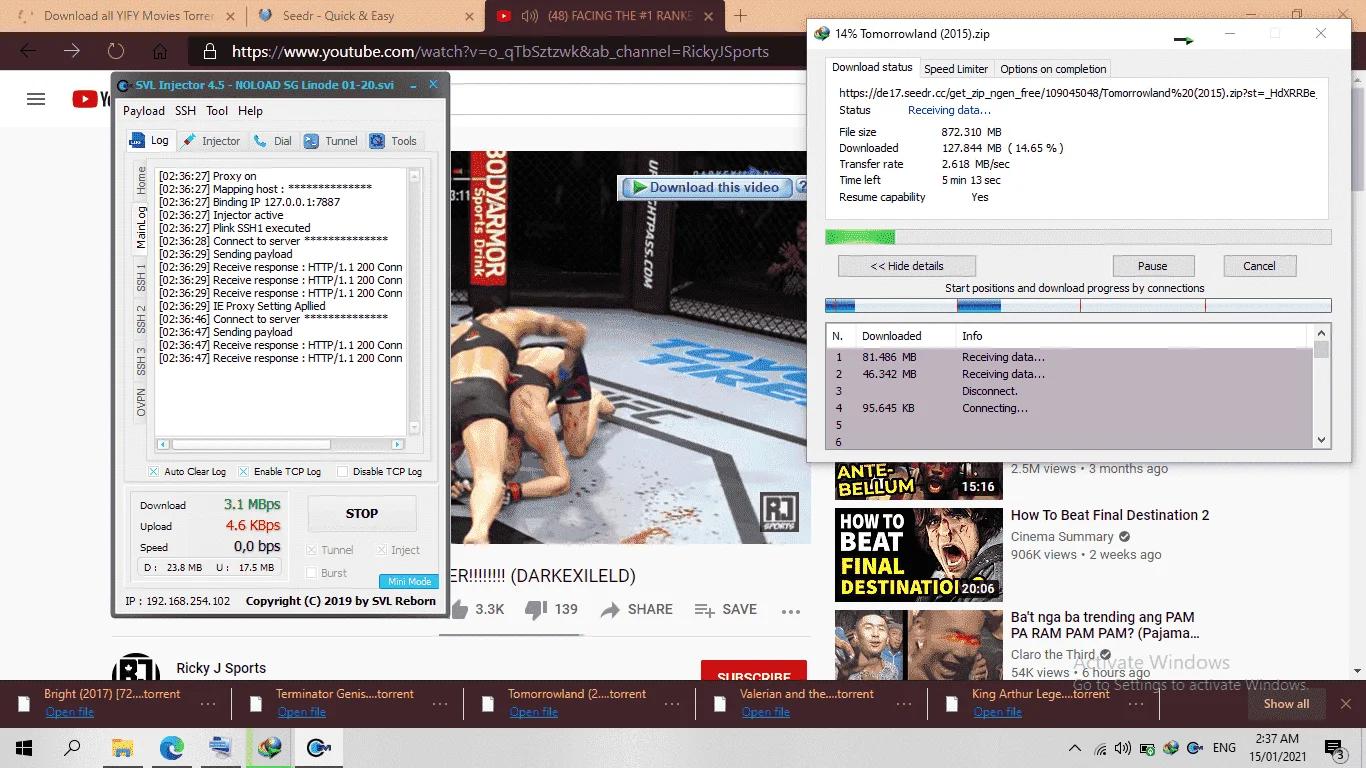
Task: Click the connections progress segment bar
Action: (x=1078, y=306)
